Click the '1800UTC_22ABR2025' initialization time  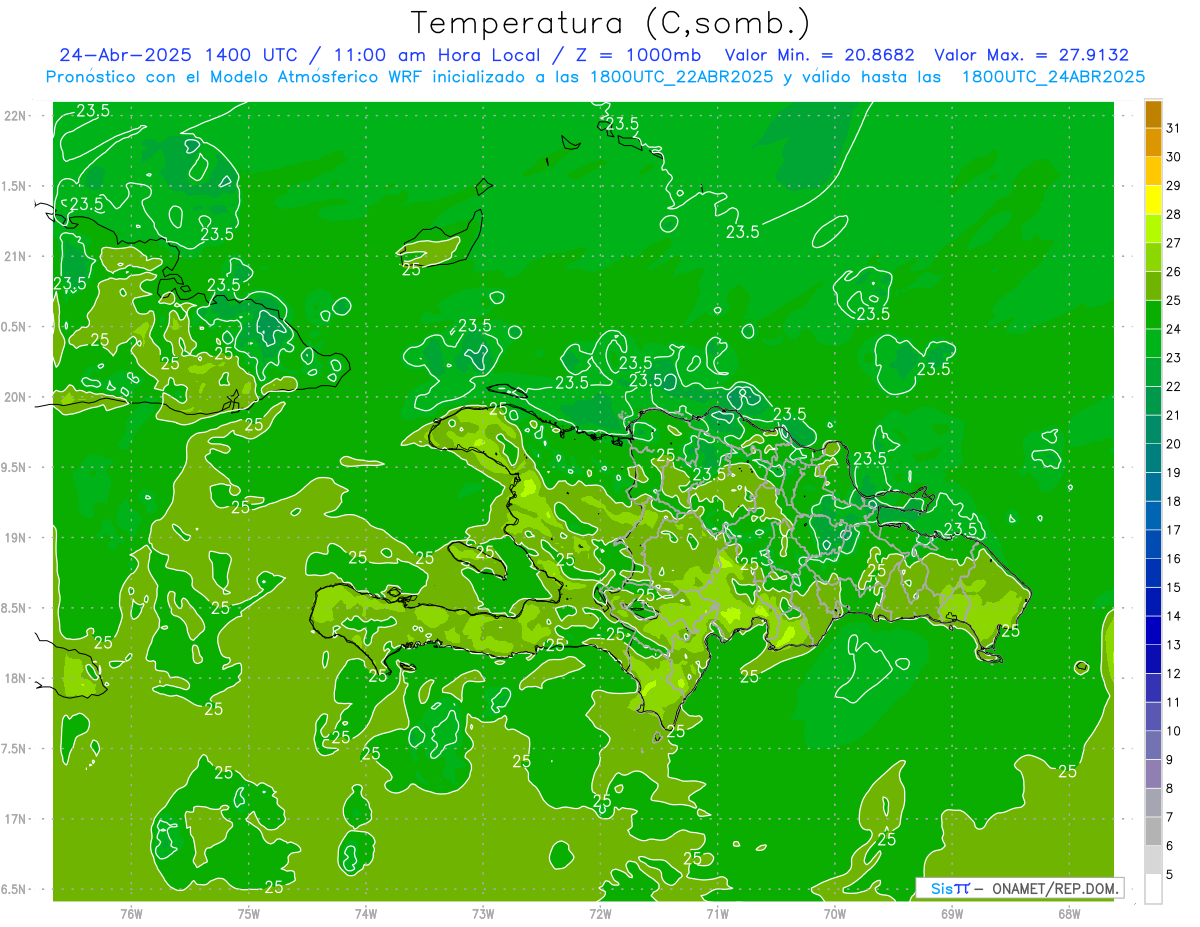point(683,77)
